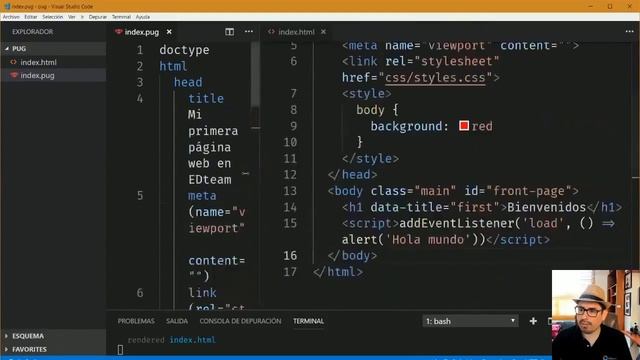Collapse the PUG folder section

(53, 49)
